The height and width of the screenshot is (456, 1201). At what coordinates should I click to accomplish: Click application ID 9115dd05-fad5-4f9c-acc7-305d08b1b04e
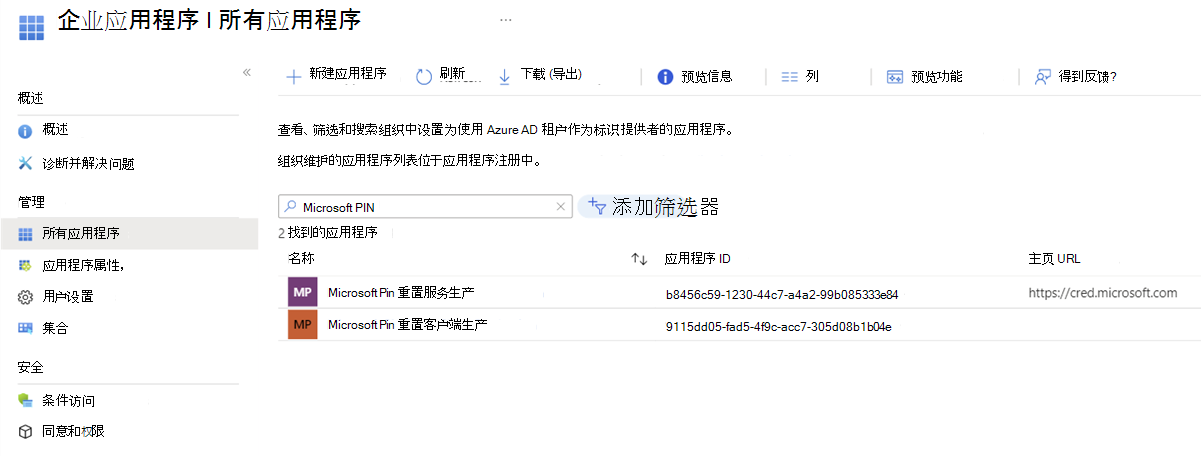click(x=778, y=326)
